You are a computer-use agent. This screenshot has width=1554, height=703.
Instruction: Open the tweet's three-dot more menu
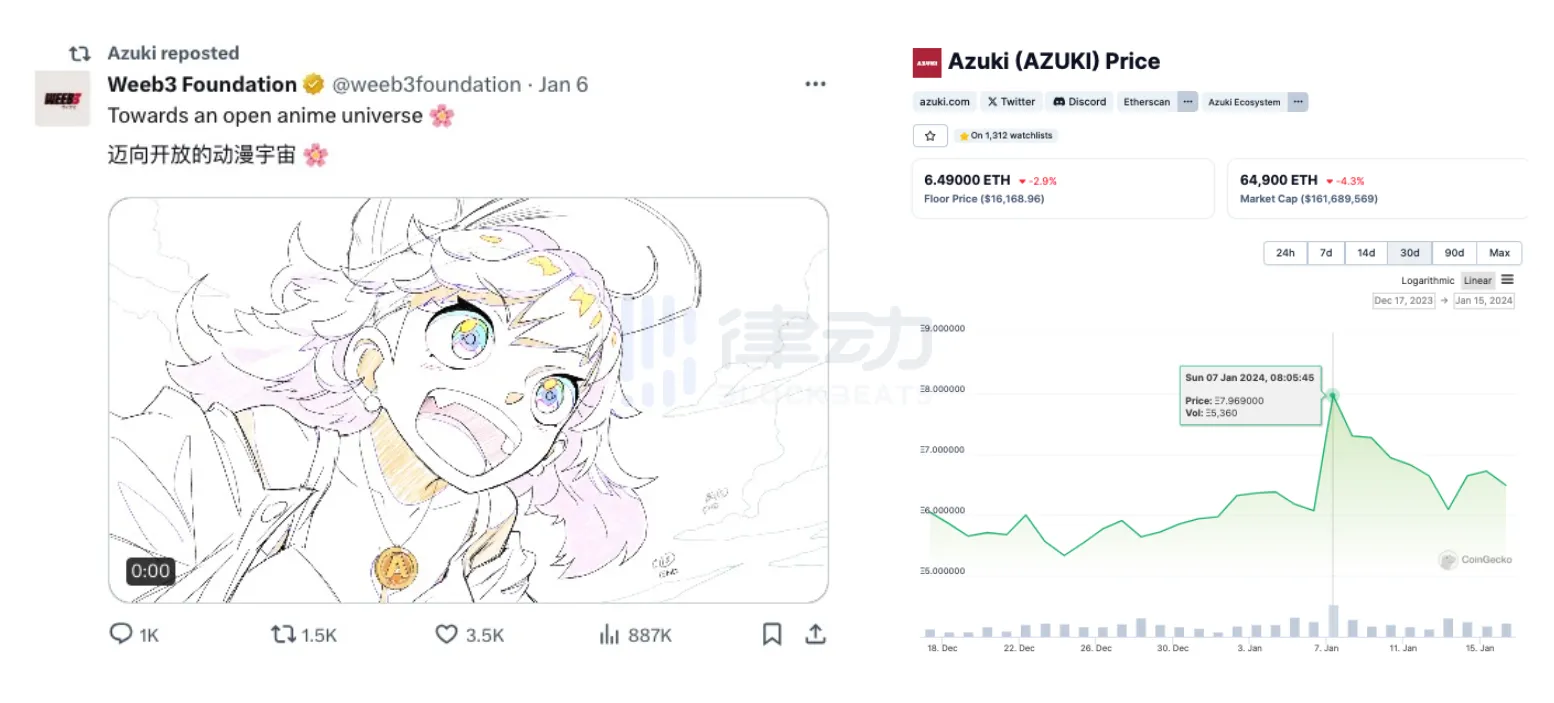[816, 84]
